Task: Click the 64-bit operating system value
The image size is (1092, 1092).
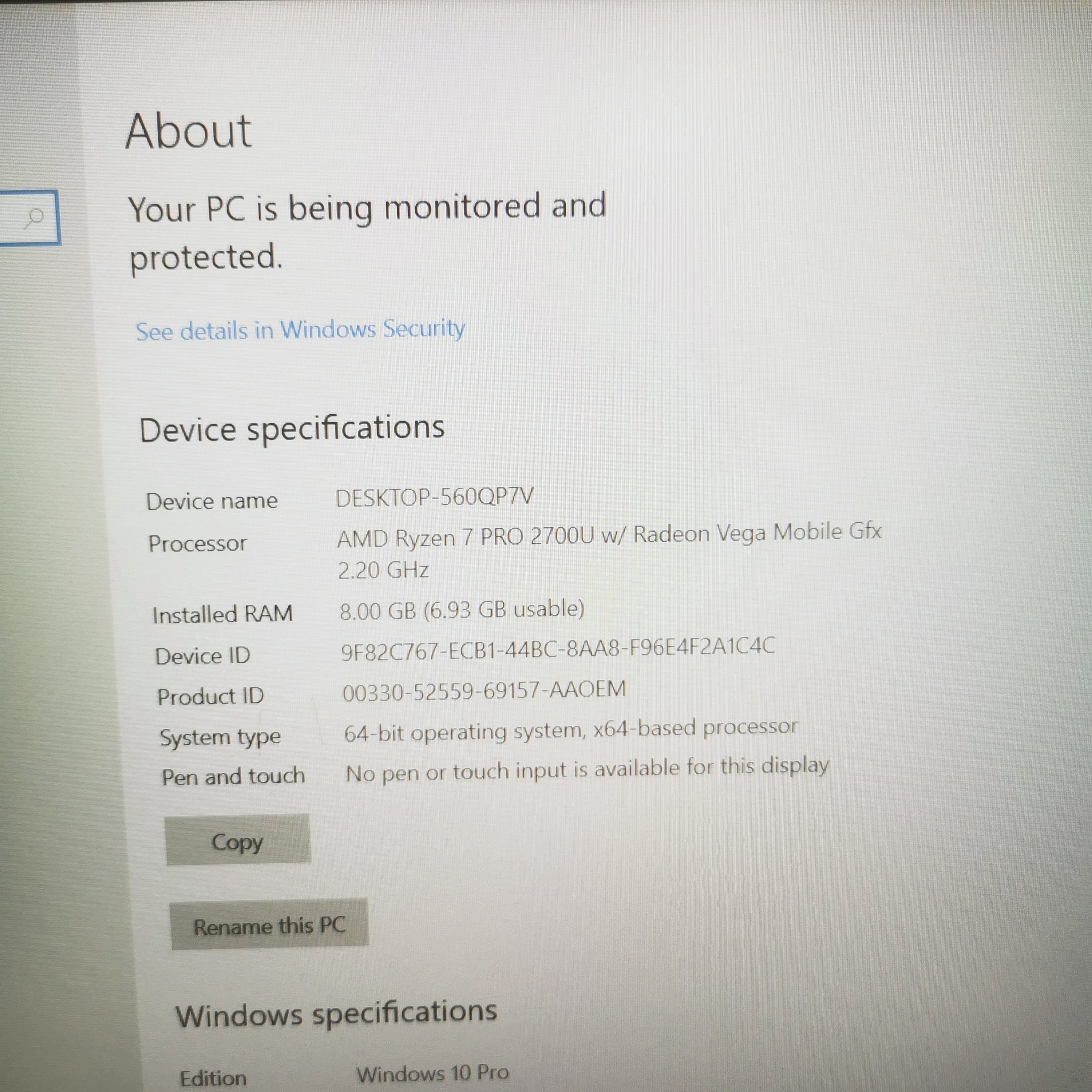Action: click(571, 730)
